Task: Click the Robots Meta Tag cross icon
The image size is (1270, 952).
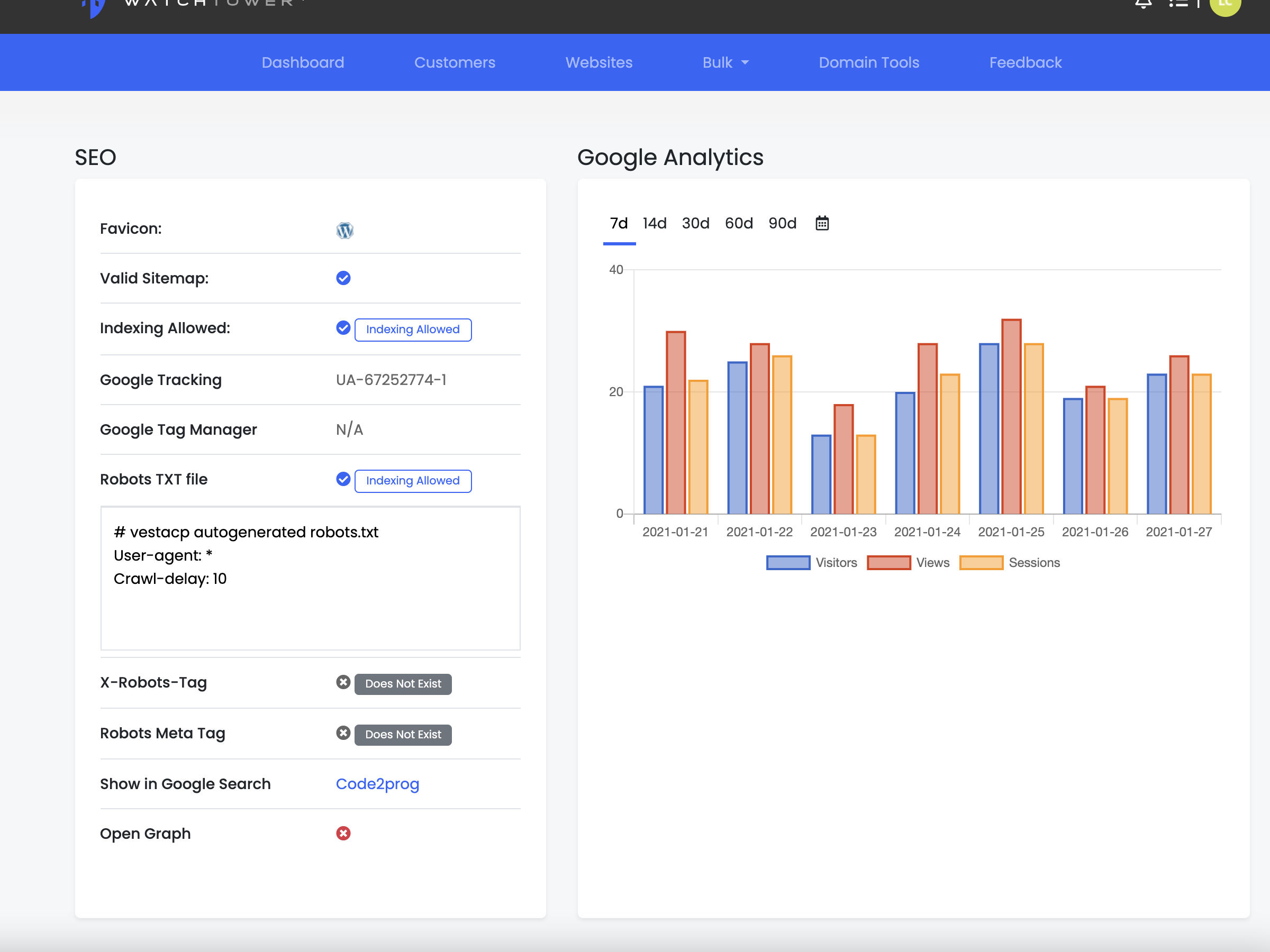Action: pyautogui.click(x=343, y=733)
